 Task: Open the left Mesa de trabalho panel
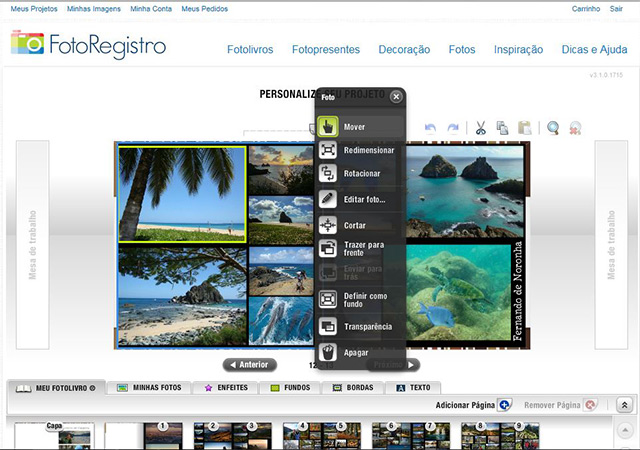(x=33, y=245)
